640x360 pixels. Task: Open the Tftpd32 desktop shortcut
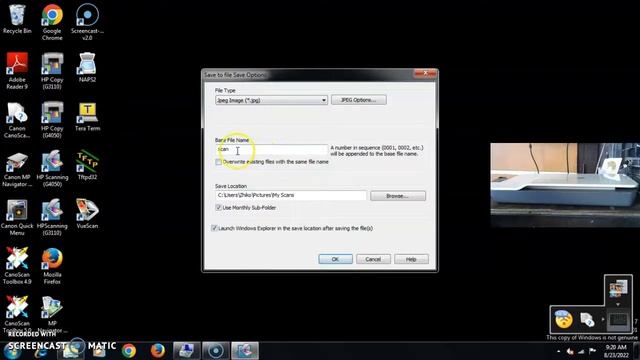[87, 165]
